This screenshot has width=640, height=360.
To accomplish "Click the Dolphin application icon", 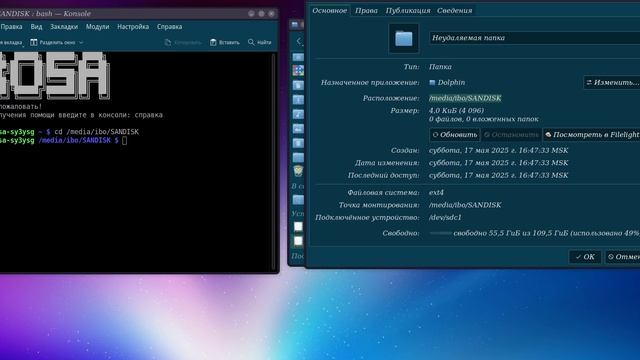I will [432, 82].
